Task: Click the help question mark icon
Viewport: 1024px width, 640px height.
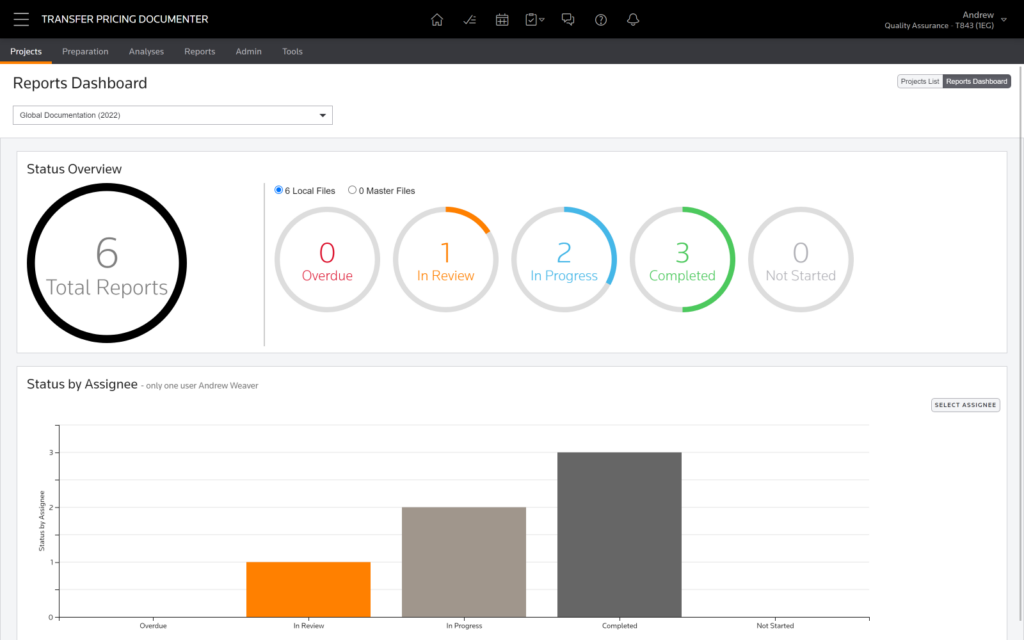Action: (600, 19)
